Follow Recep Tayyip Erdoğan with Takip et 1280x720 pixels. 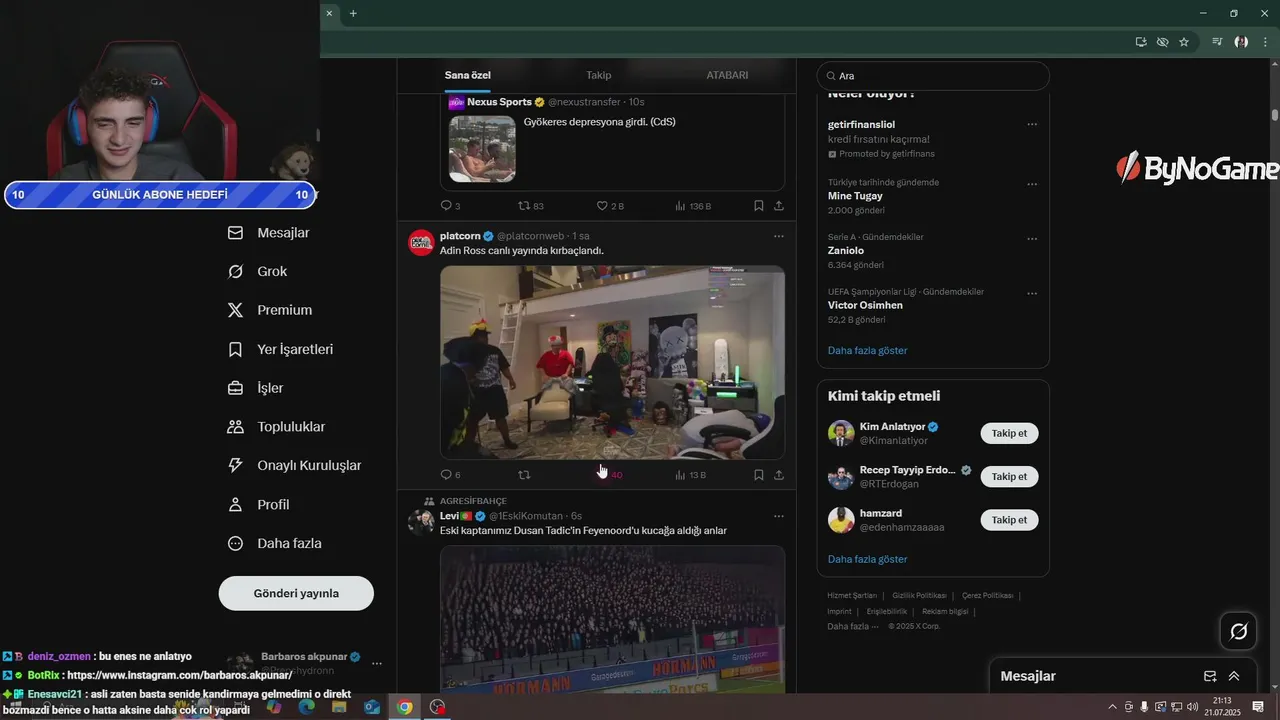(x=1009, y=477)
